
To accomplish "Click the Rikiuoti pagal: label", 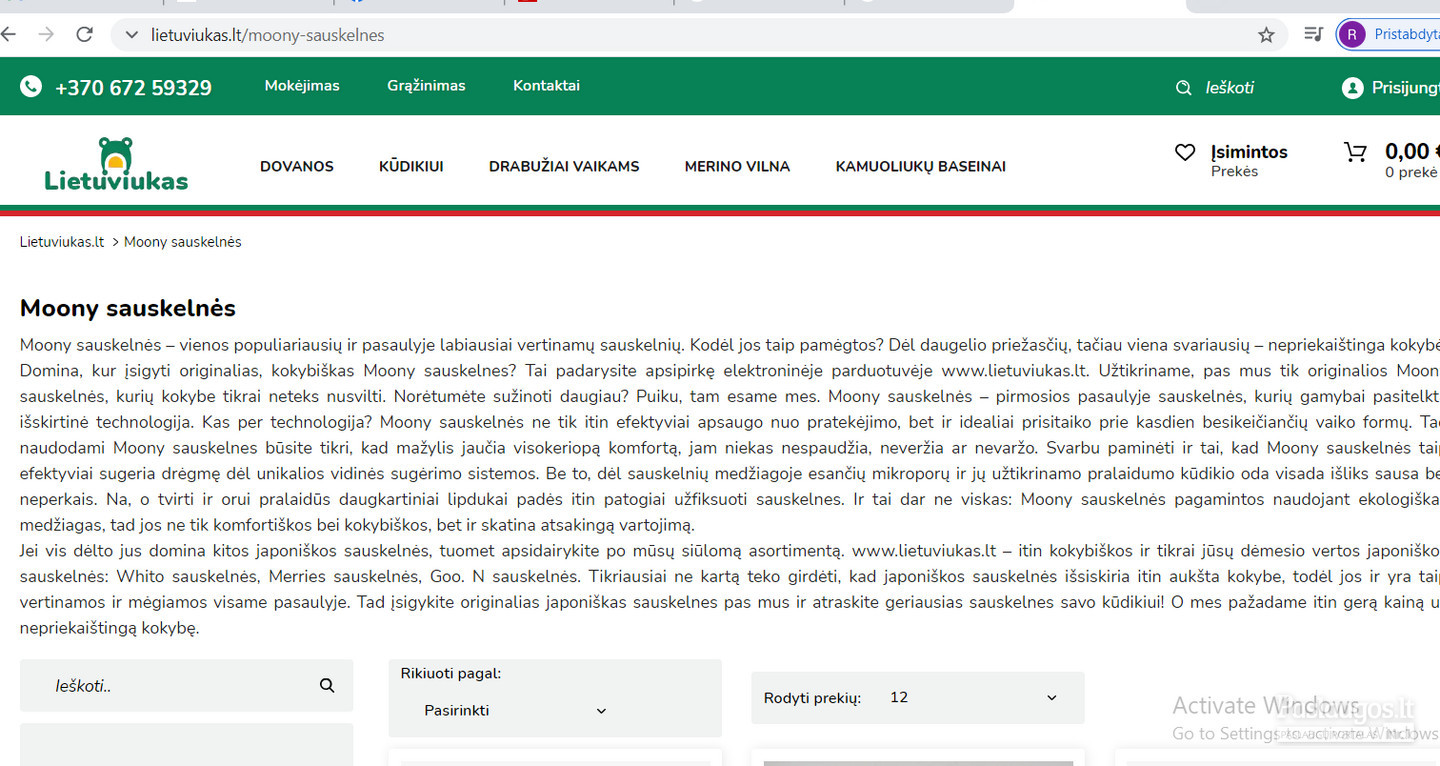I will (x=451, y=674).
